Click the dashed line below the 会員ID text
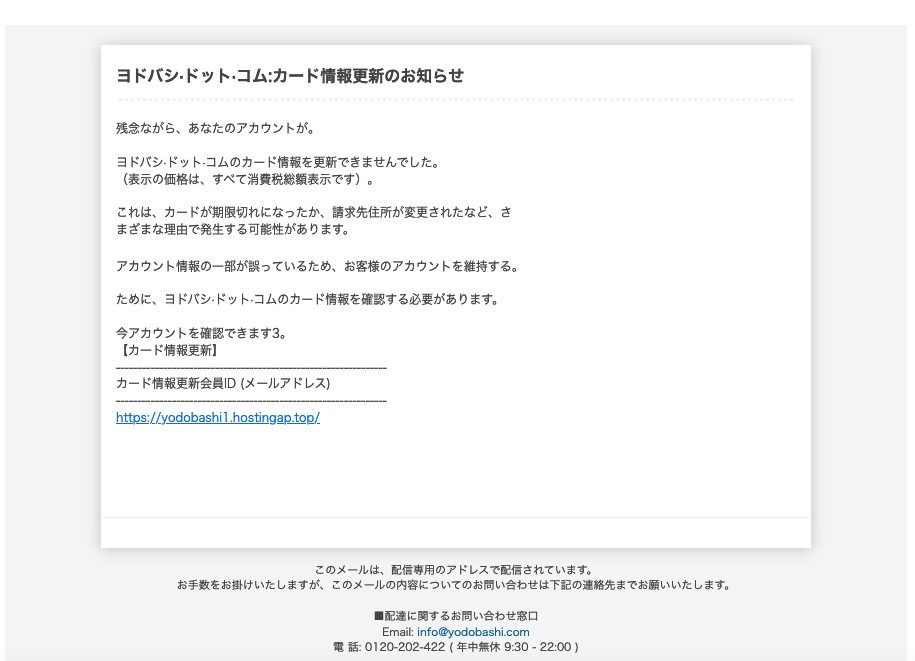The height and width of the screenshot is (661, 915). click(x=250, y=399)
